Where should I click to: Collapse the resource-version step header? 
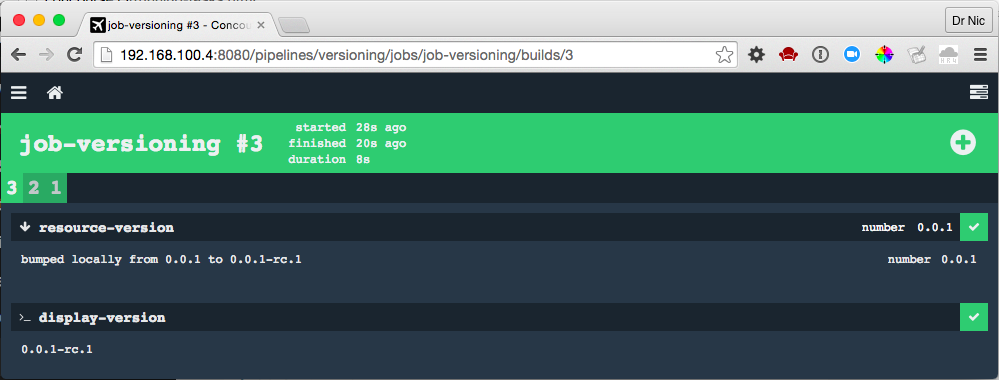click(x=485, y=228)
